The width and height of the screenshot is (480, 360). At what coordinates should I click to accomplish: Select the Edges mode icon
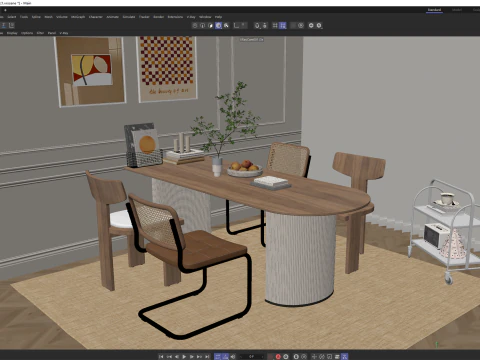tap(202, 25)
